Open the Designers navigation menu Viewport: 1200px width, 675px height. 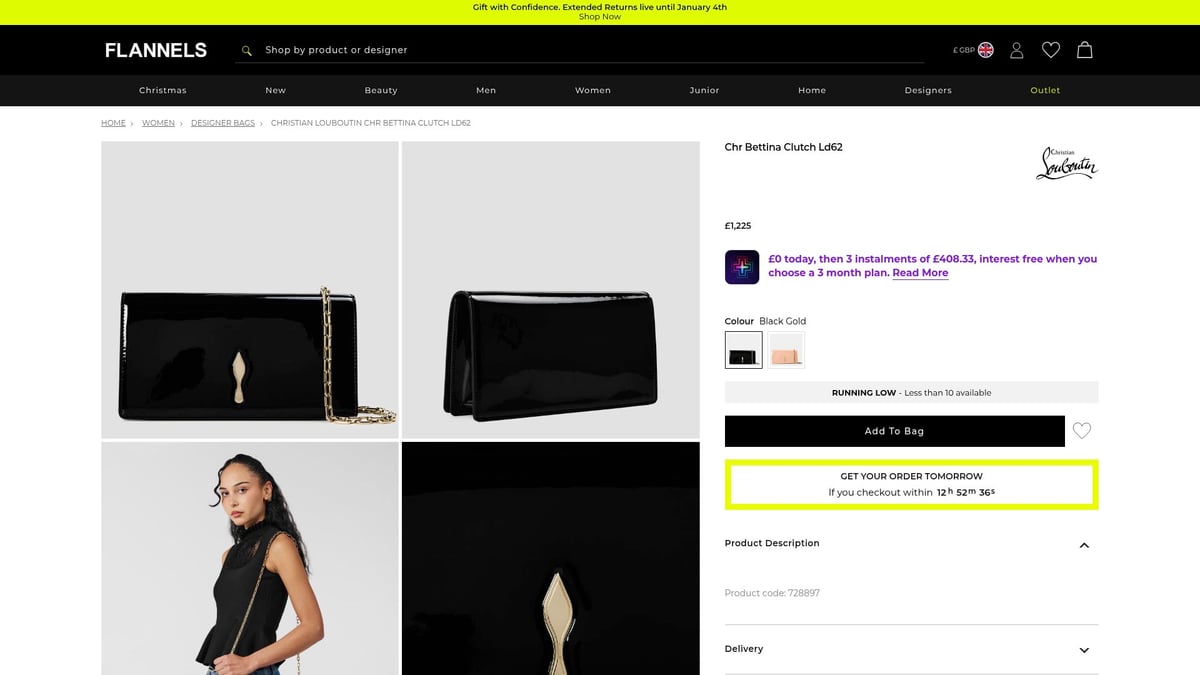click(x=928, y=90)
